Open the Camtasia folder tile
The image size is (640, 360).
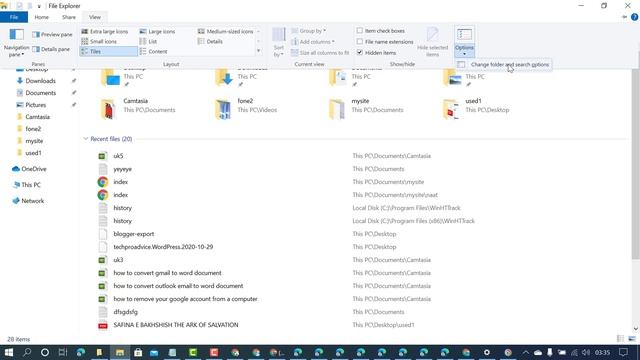(139, 109)
